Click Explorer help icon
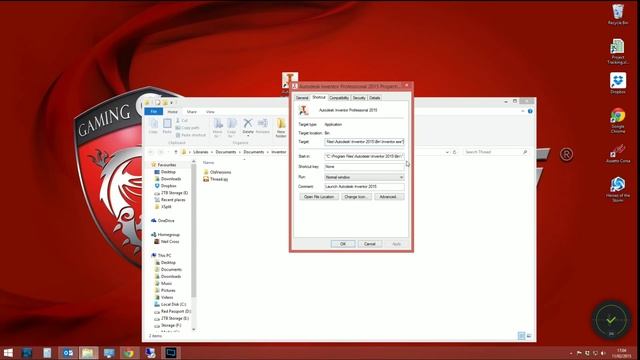The width and height of the screenshot is (640, 360). click(530, 111)
